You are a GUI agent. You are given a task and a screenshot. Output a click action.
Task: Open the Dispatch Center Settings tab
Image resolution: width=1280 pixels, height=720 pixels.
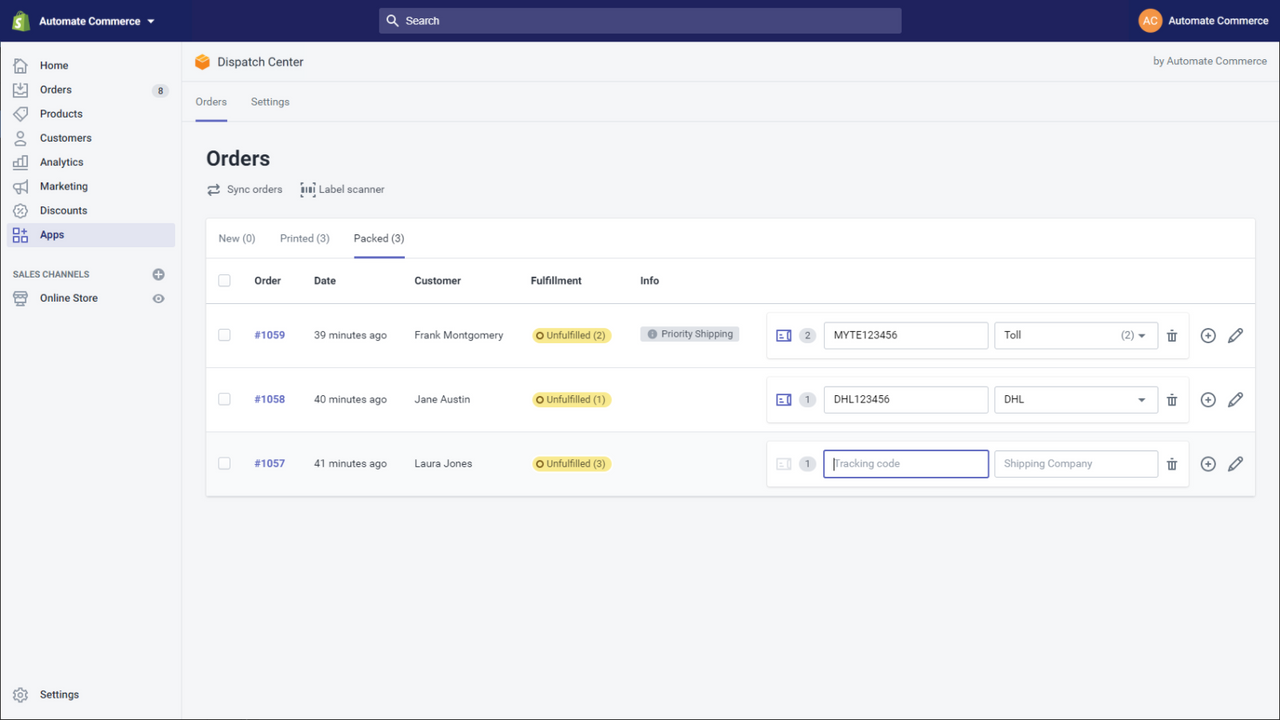(x=269, y=101)
